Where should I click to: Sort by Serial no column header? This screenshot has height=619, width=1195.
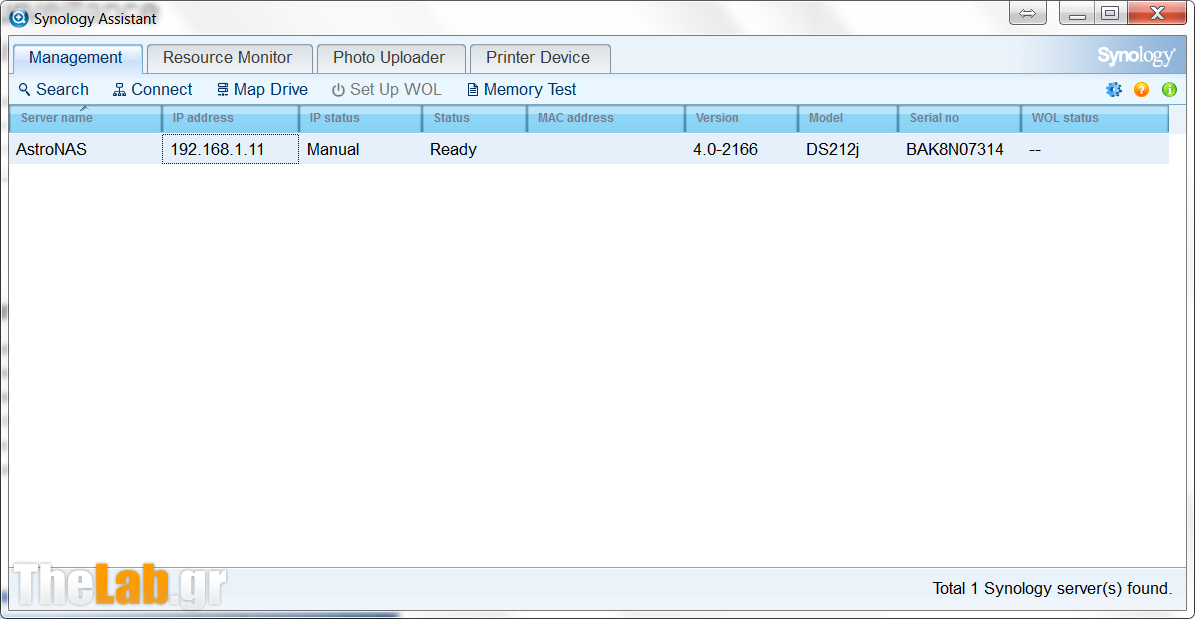(960, 118)
